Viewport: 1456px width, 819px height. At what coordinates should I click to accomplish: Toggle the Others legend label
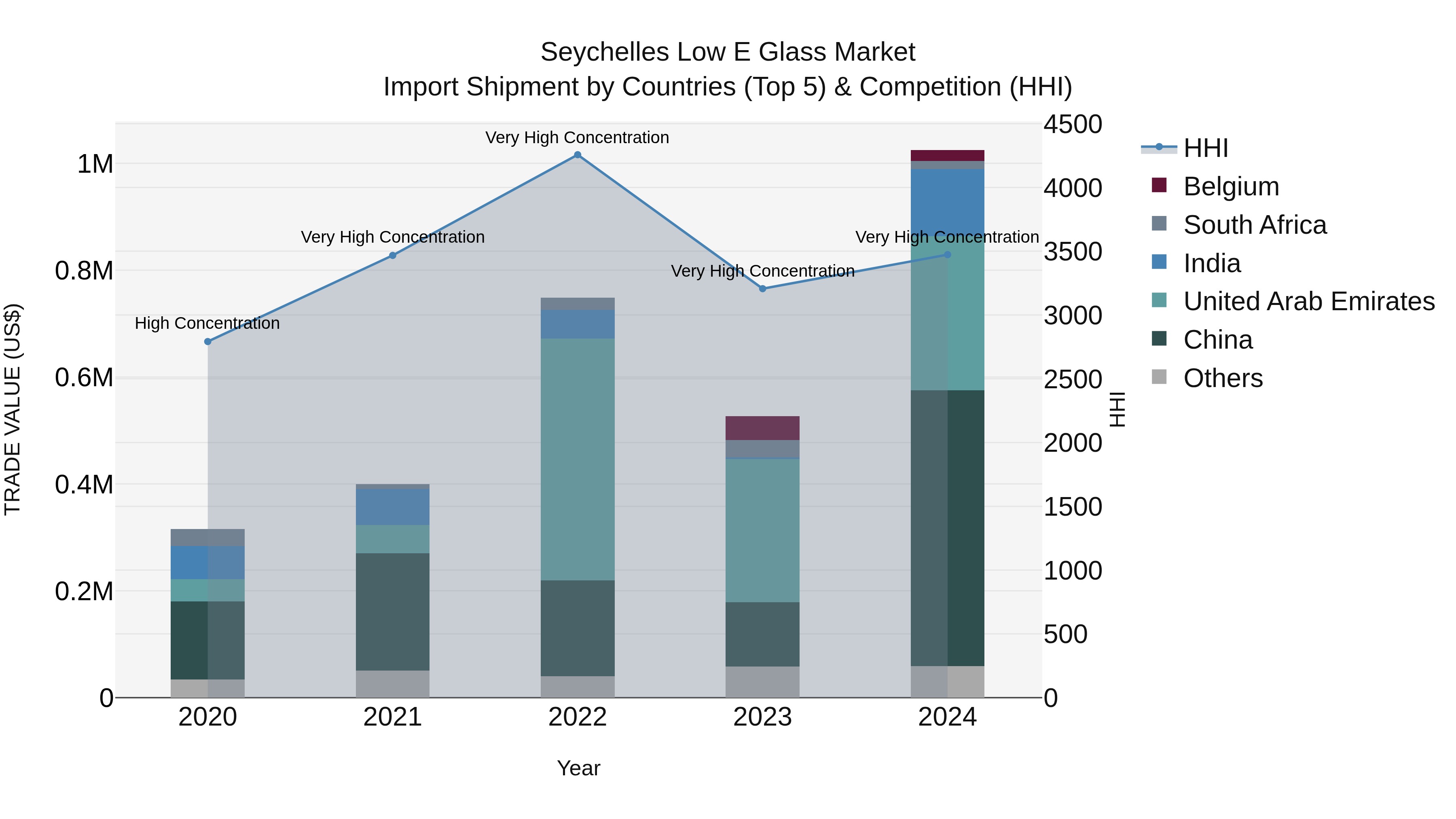[1223, 378]
